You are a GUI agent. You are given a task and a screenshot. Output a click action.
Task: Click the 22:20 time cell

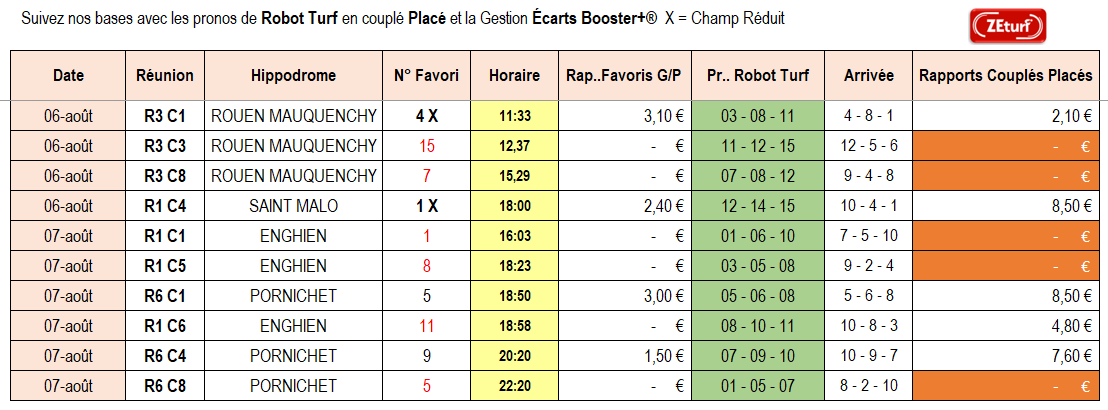point(514,386)
